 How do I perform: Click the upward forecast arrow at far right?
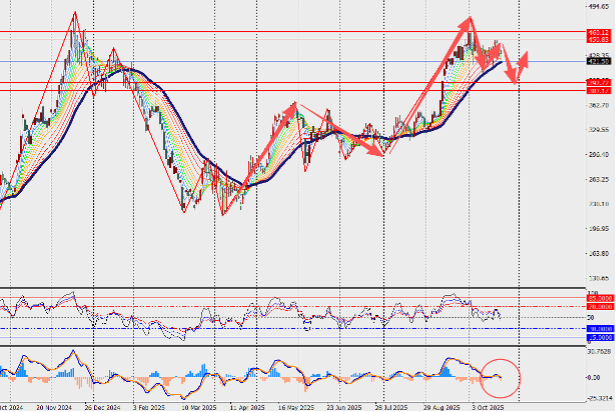(x=524, y=60)
